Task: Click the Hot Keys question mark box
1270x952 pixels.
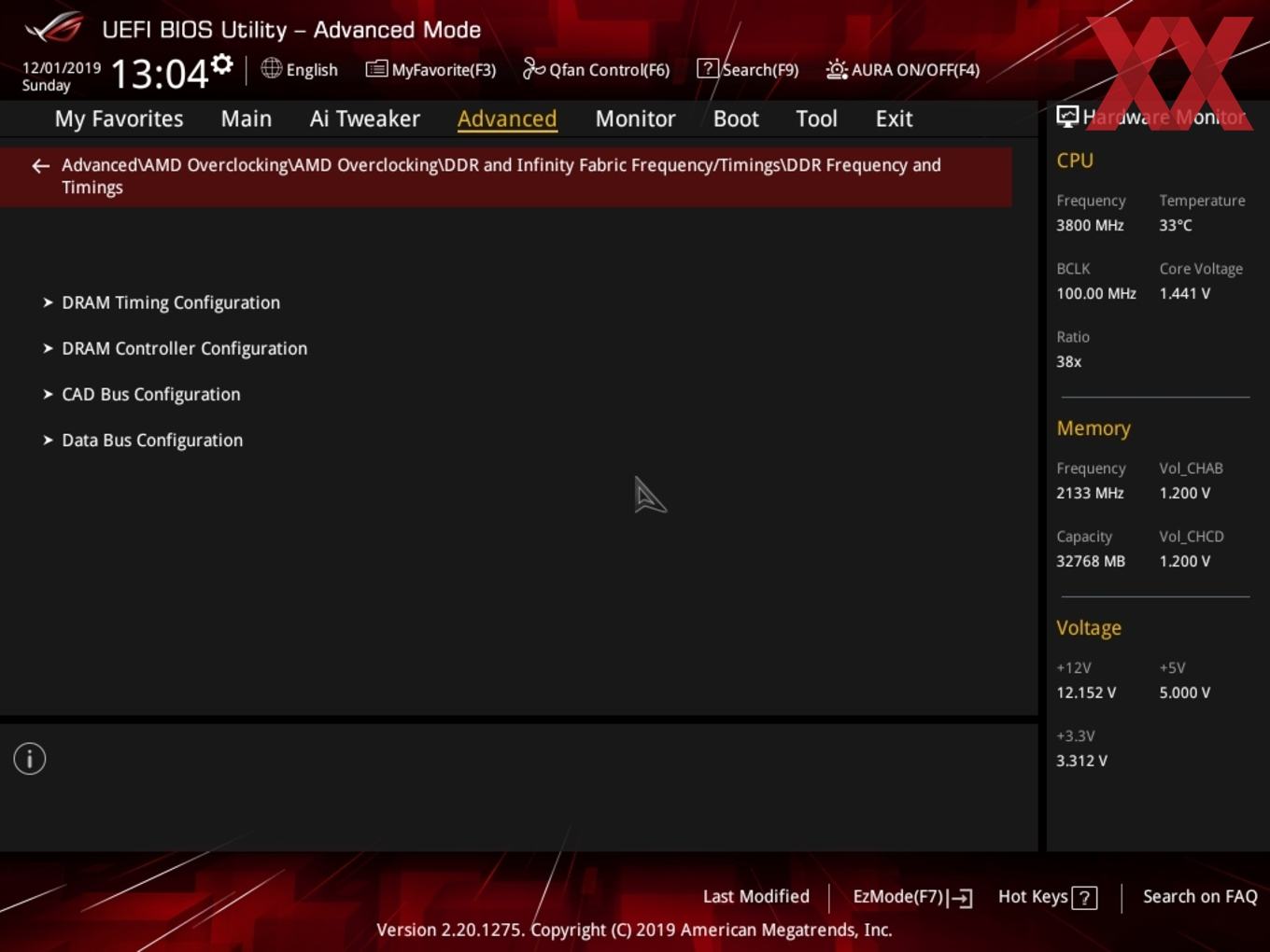Action: [x=1084, y=898]
